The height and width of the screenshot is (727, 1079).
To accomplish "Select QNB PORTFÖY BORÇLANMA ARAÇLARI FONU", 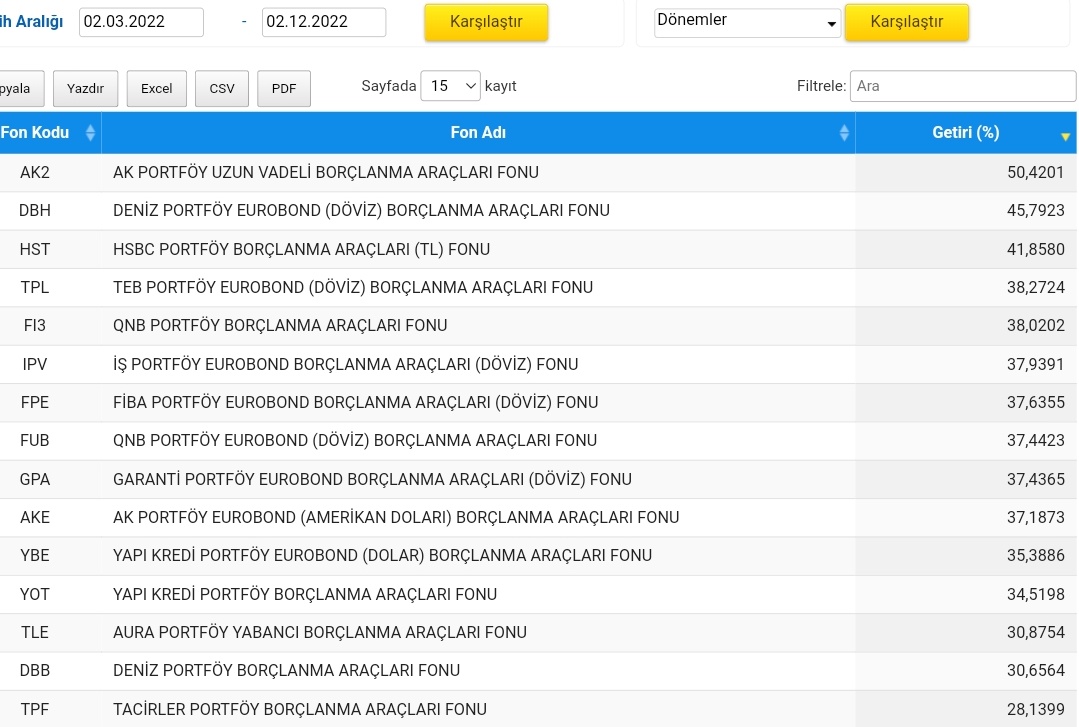I will [280, 326].
